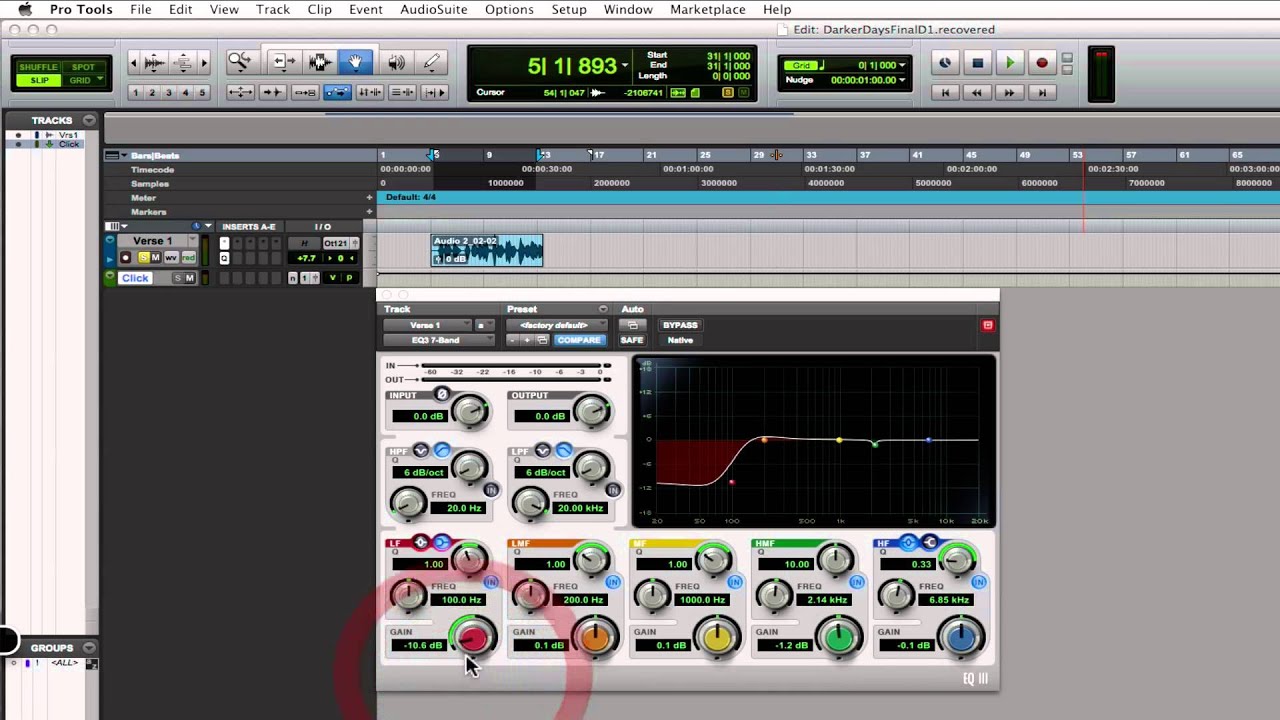1280x720 pixels.
Task: Select the Selector waveform tool
Action: pos(319,62)
